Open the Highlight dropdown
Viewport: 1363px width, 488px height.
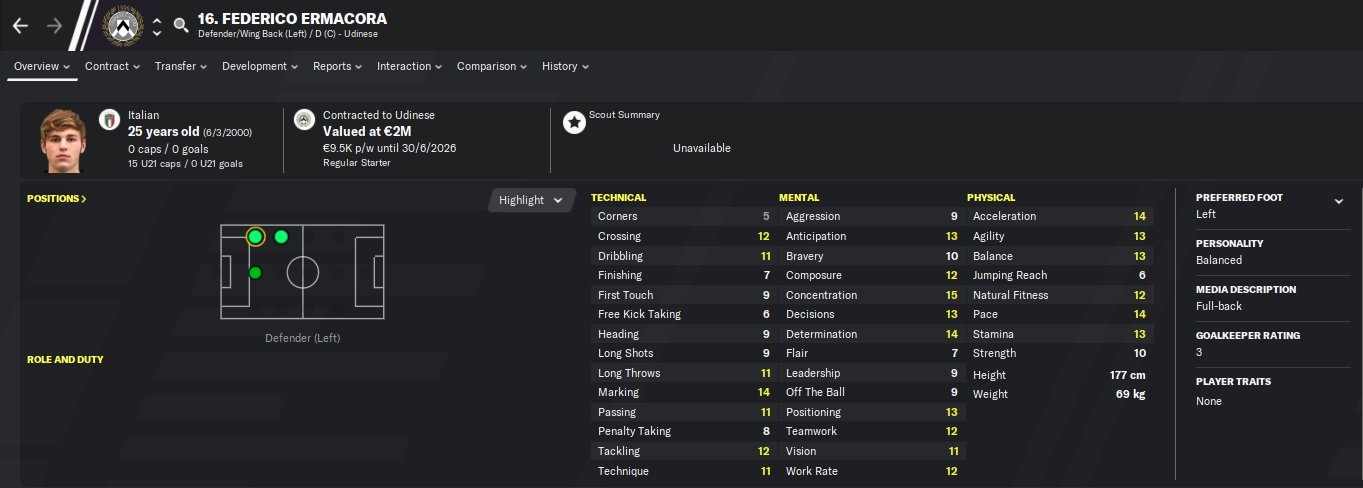(531, 200)
